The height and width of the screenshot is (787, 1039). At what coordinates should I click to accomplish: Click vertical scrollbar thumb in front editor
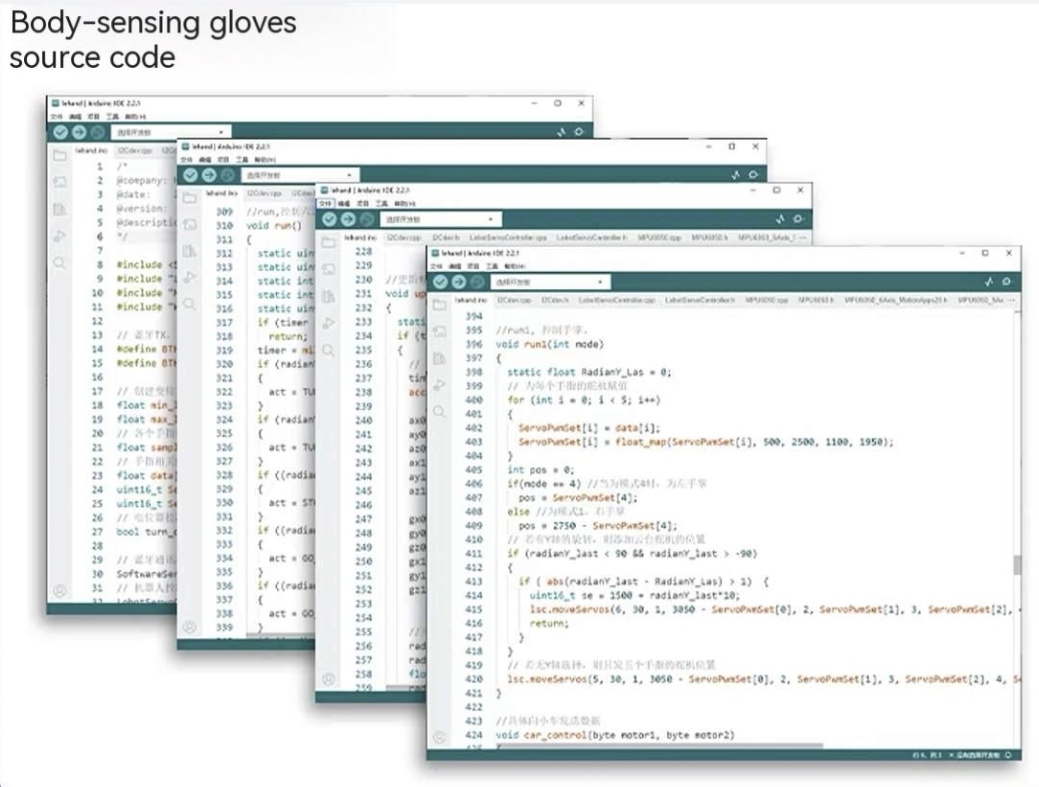pyautogui.click(x=1017, y=565)
